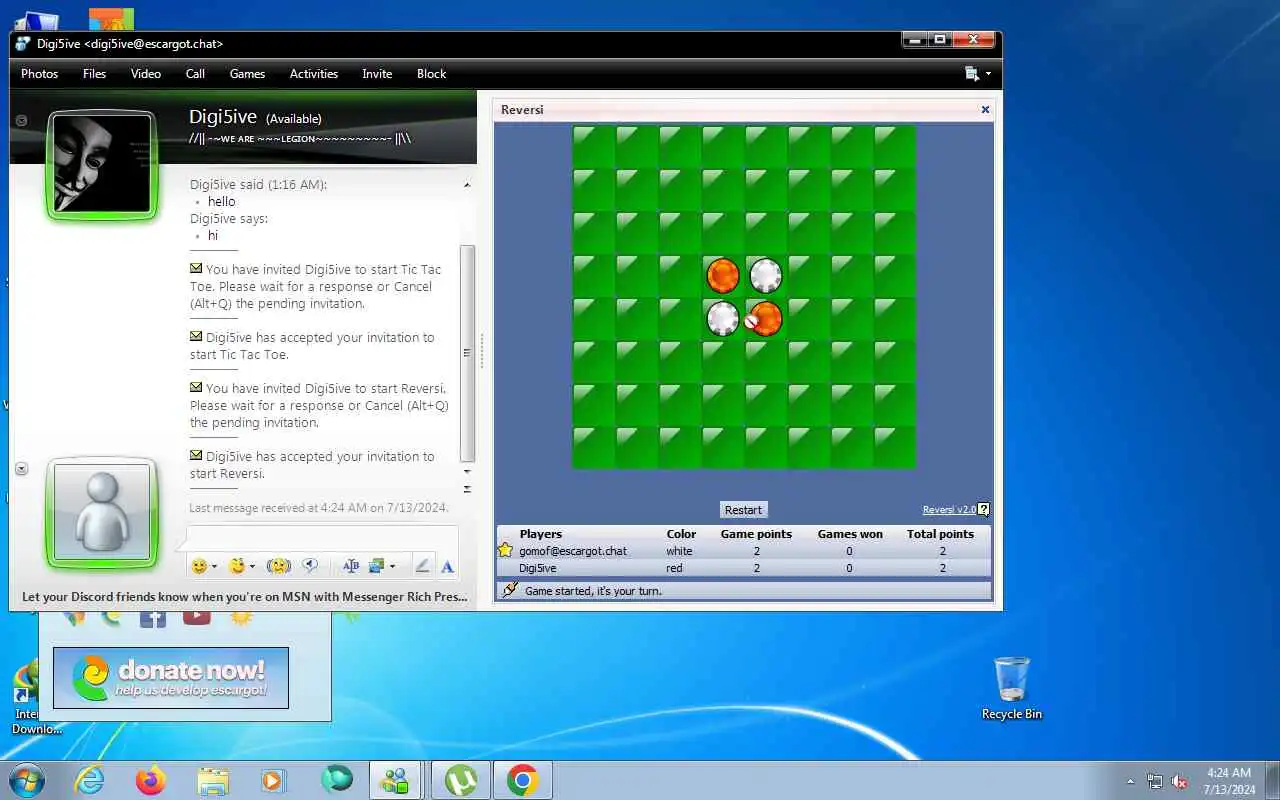The height and width of the screenshot is (800, 1280).
Task: Change font using blue A icon
Action: point(447,567)
